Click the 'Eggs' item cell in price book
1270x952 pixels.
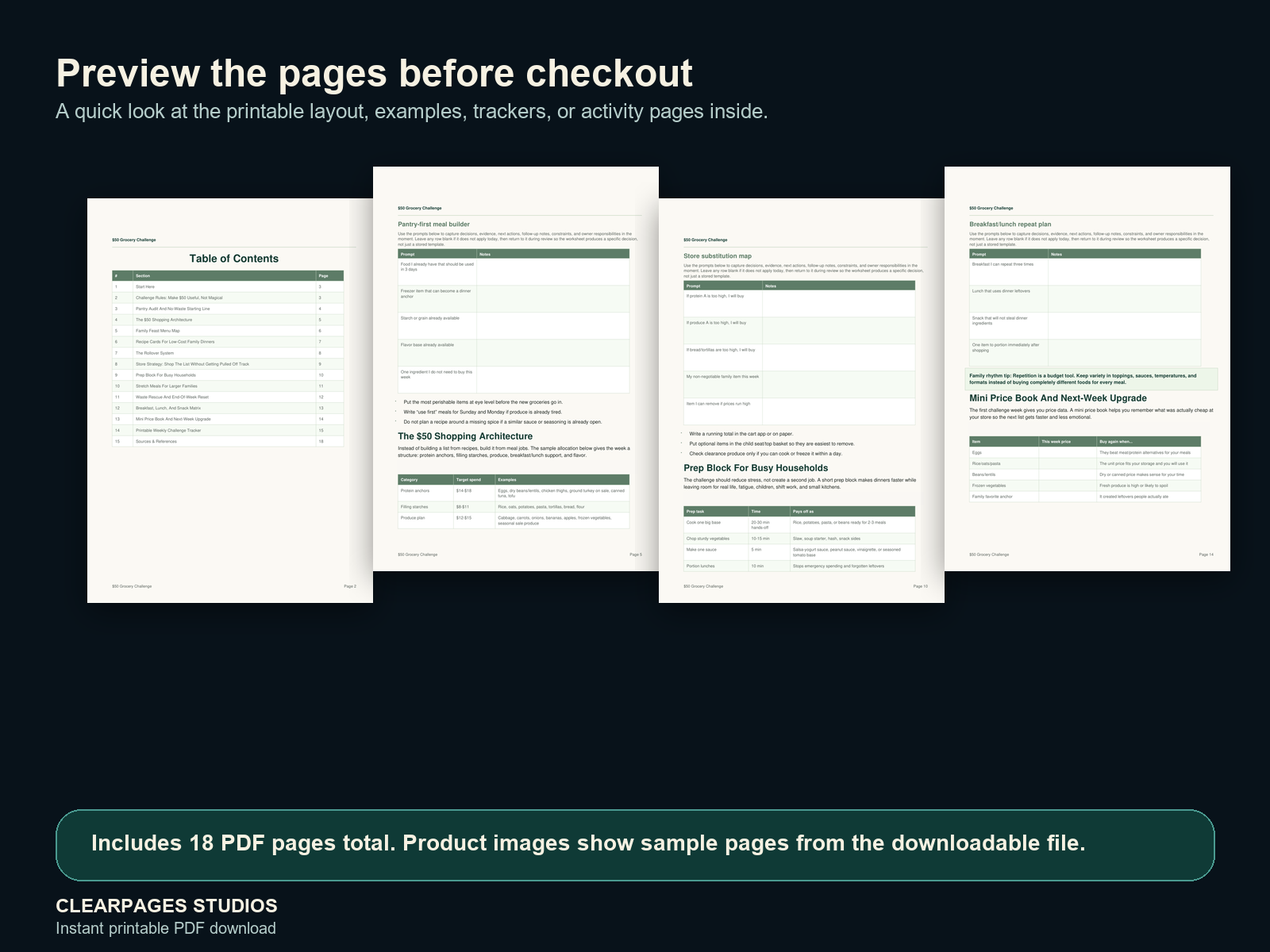point(1004,452)
